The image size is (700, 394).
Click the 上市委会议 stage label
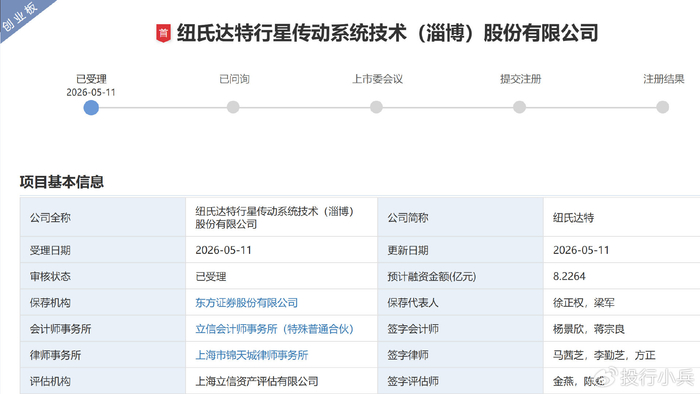(x=378, y=79)
